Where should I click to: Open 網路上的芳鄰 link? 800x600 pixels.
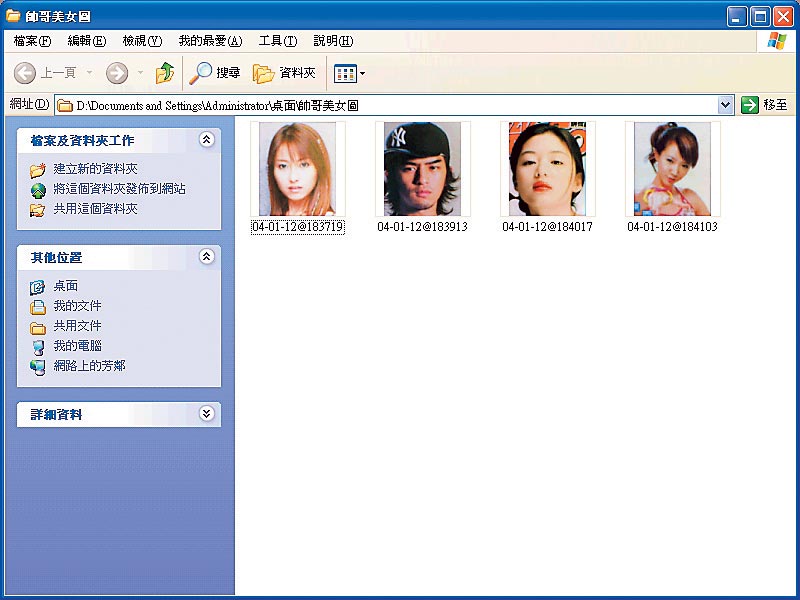click(x=89, y=365)
